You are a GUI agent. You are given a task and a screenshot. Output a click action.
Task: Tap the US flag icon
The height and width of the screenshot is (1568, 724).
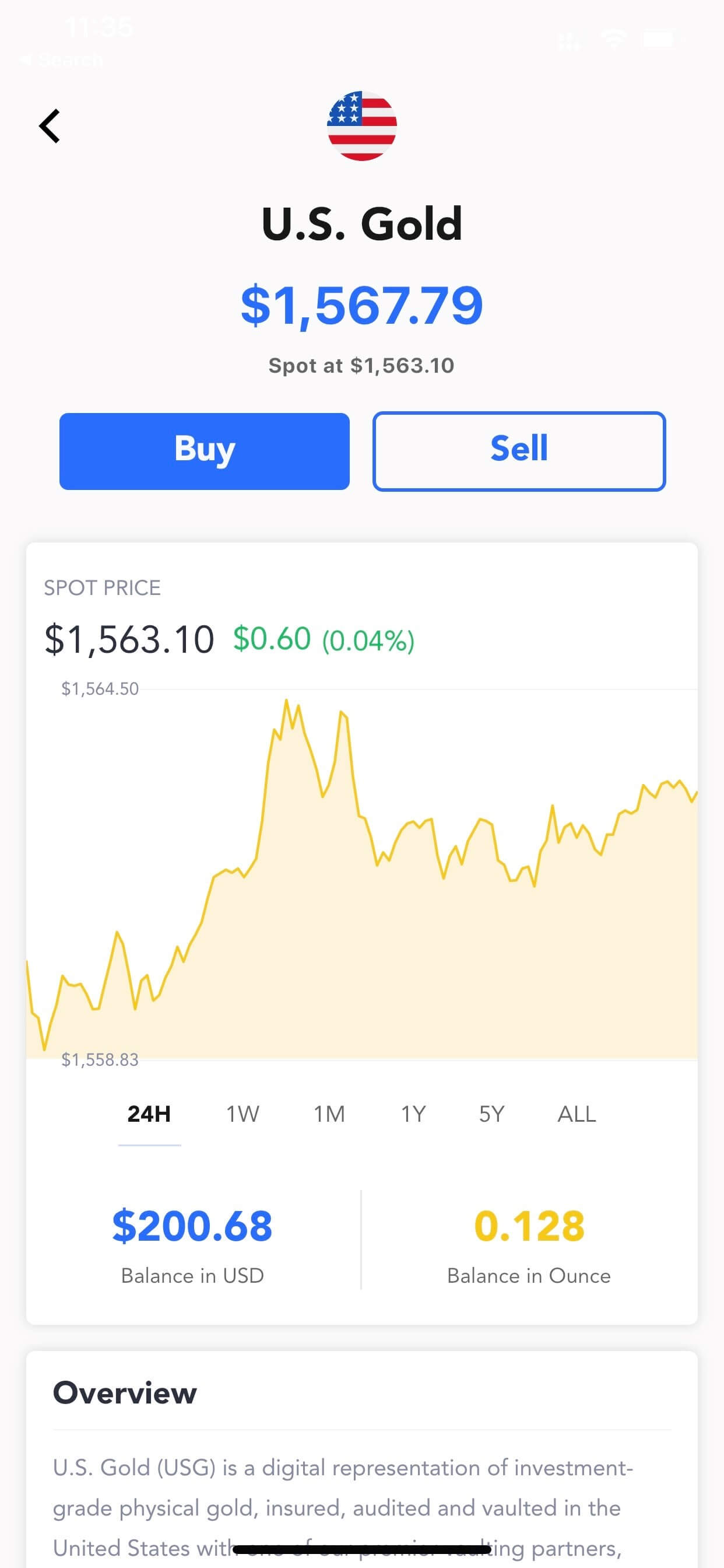pyautogui.click(x=362, y=126)
